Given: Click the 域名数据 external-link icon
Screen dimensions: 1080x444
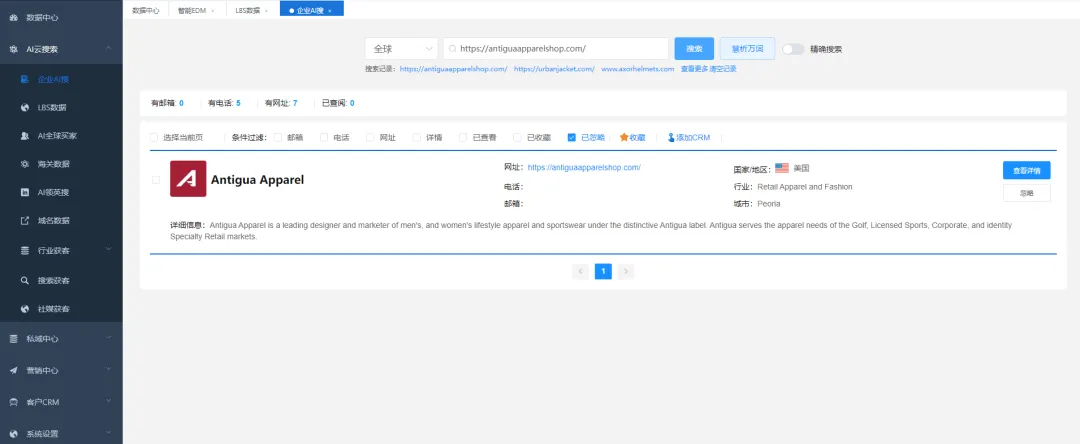Looking at the screenshot, I should point(25,221).
